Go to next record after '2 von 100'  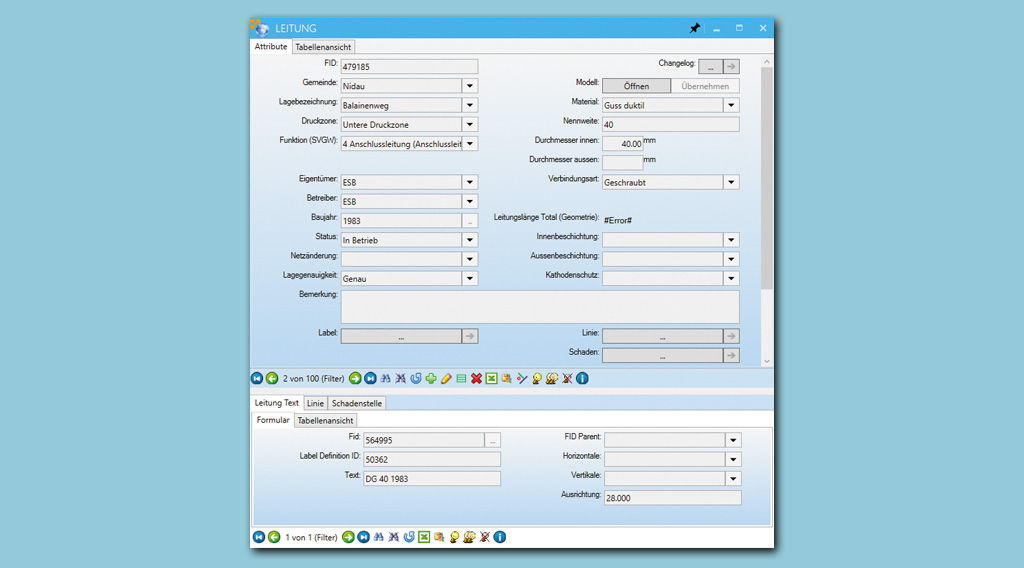(355, 378)
